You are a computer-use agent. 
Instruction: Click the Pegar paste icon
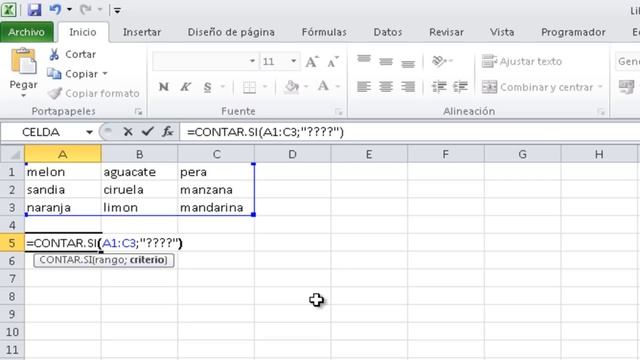click(24, 61)
